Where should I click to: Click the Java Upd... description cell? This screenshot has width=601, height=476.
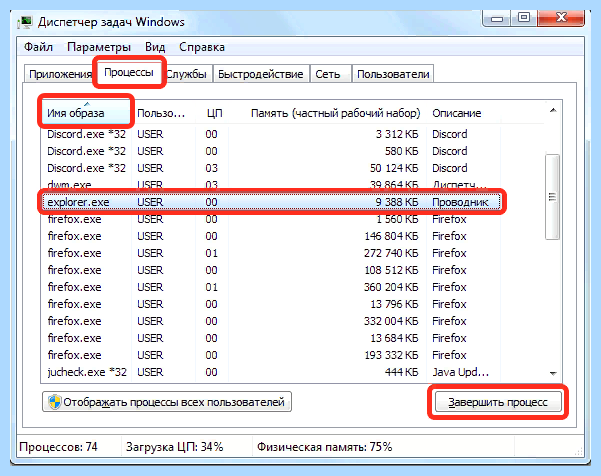(461, 372)
